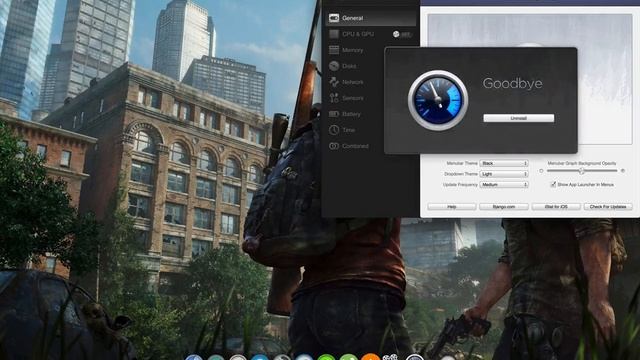Select the Memory sidebar item

346,50
